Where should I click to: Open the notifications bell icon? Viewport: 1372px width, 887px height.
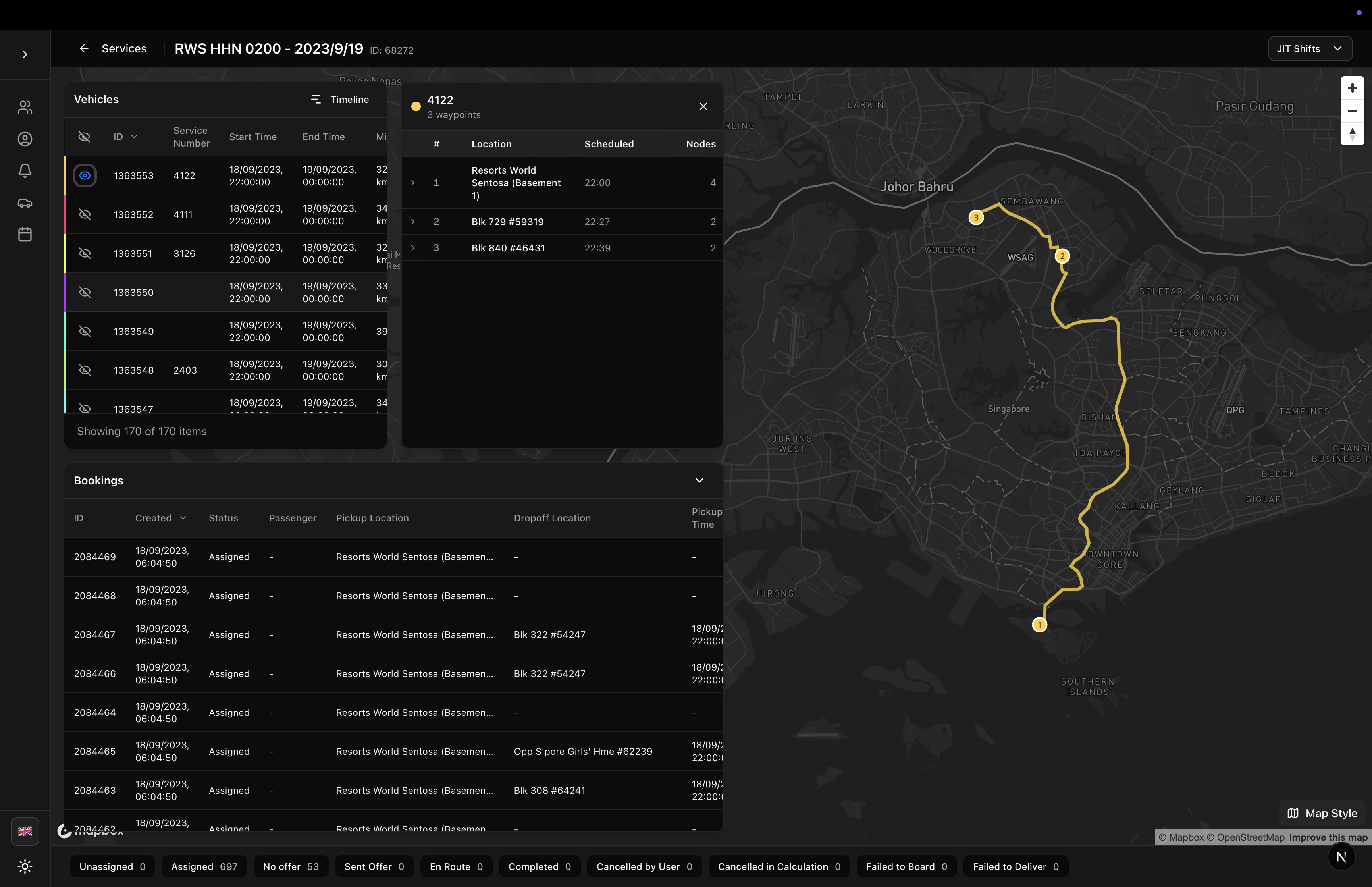click(25, 170)
